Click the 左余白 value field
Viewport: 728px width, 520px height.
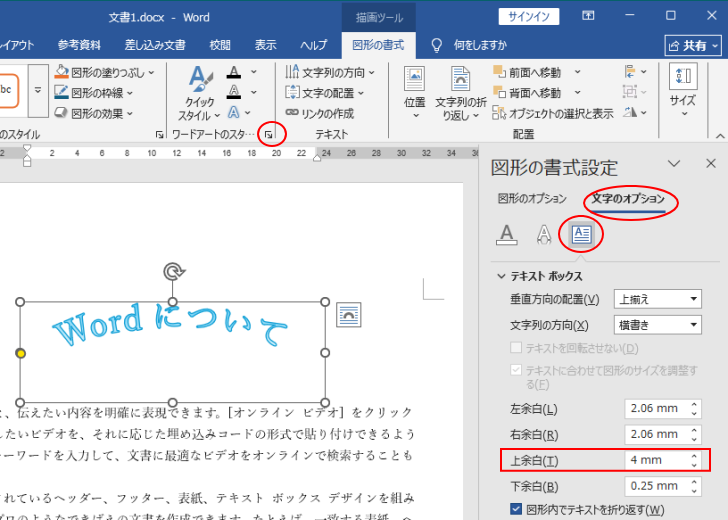pyautogui.click(x=657, y=409)
